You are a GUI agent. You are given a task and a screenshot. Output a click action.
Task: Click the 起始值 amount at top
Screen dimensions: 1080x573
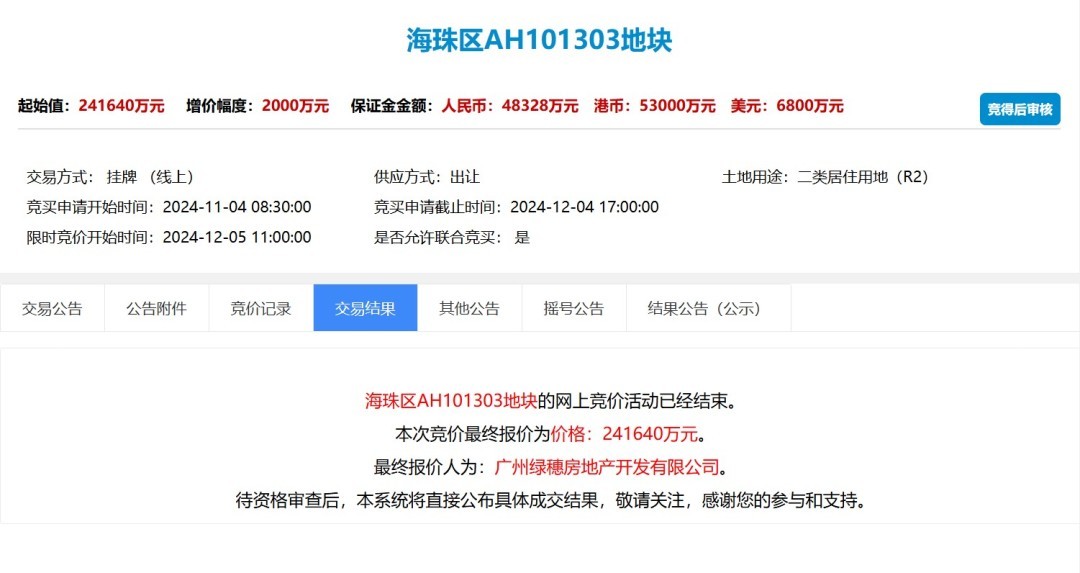pos(121,106)
